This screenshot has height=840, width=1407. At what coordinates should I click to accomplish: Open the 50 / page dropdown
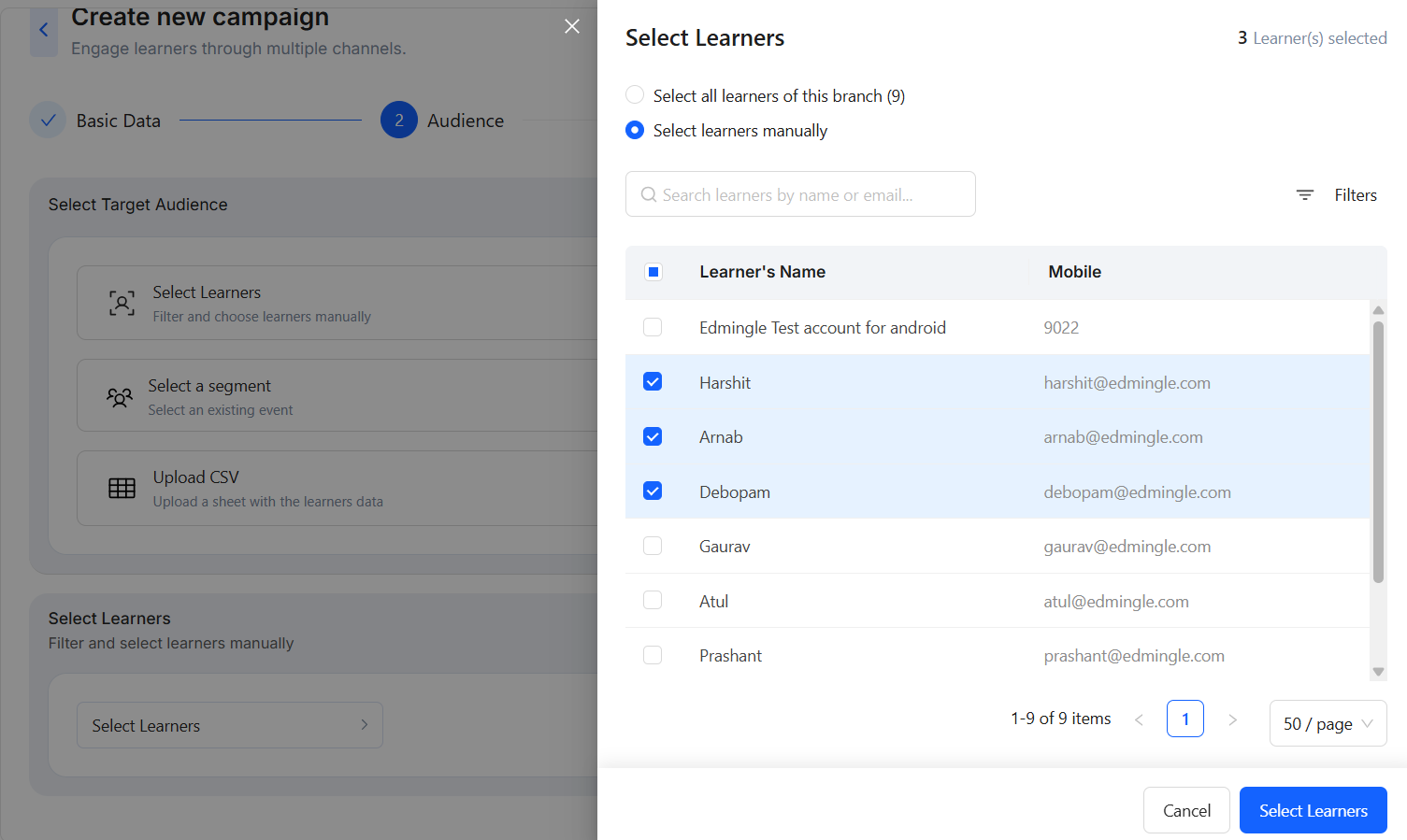pyautogui.click(x=1328, y=723)
